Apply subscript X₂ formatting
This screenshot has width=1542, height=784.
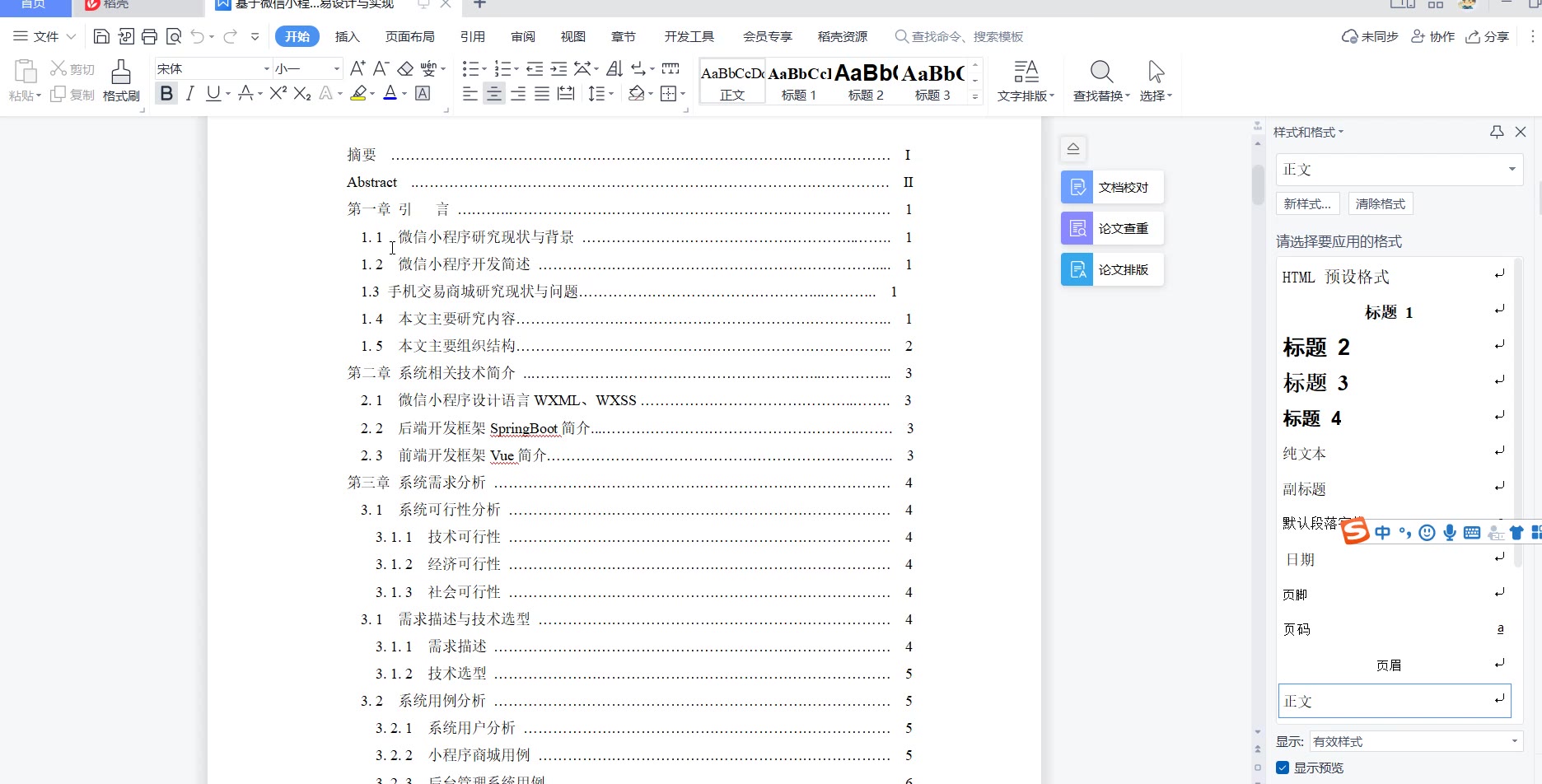(302, 93)
